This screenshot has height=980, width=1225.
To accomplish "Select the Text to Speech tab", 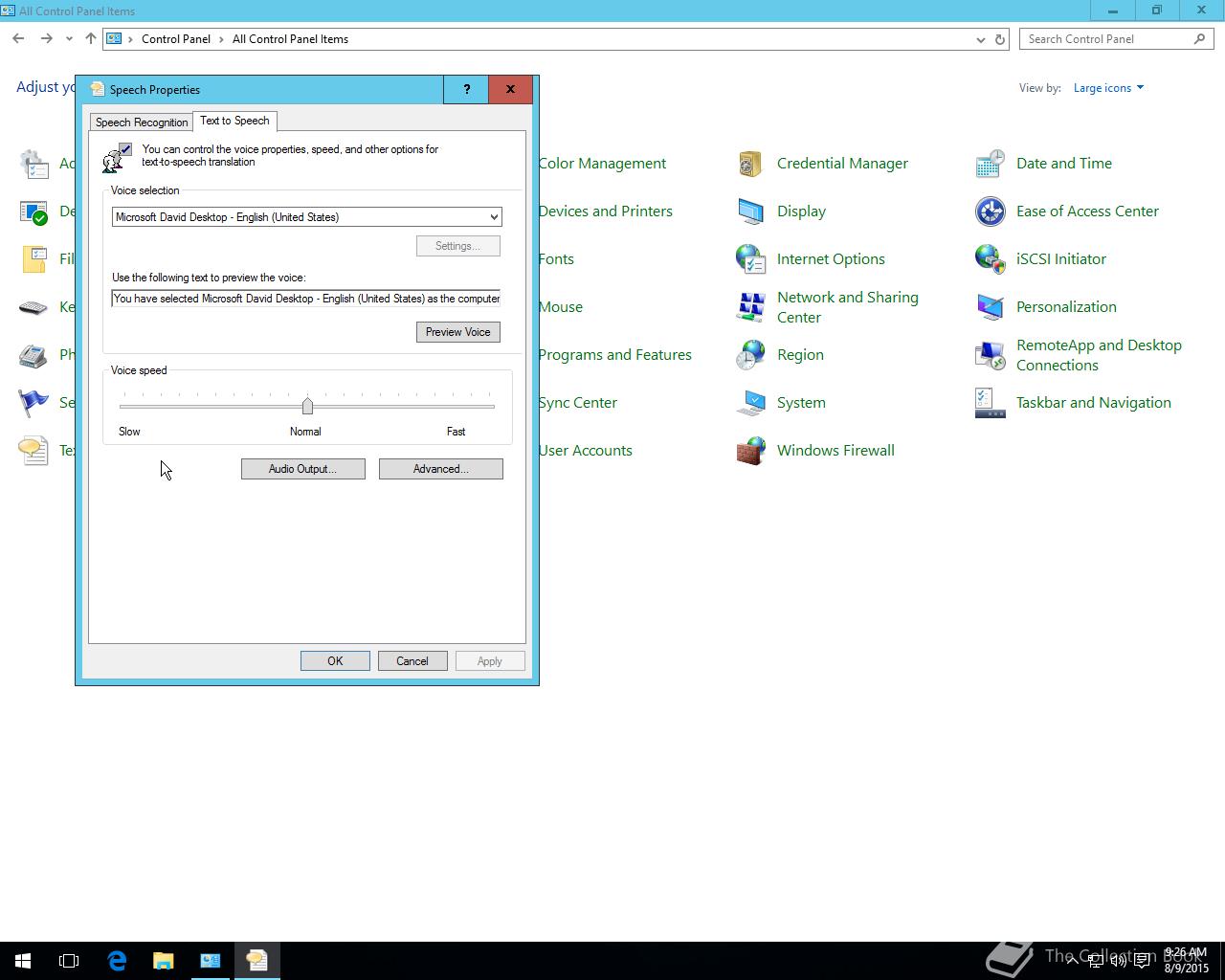I will [x=234, y=121].
